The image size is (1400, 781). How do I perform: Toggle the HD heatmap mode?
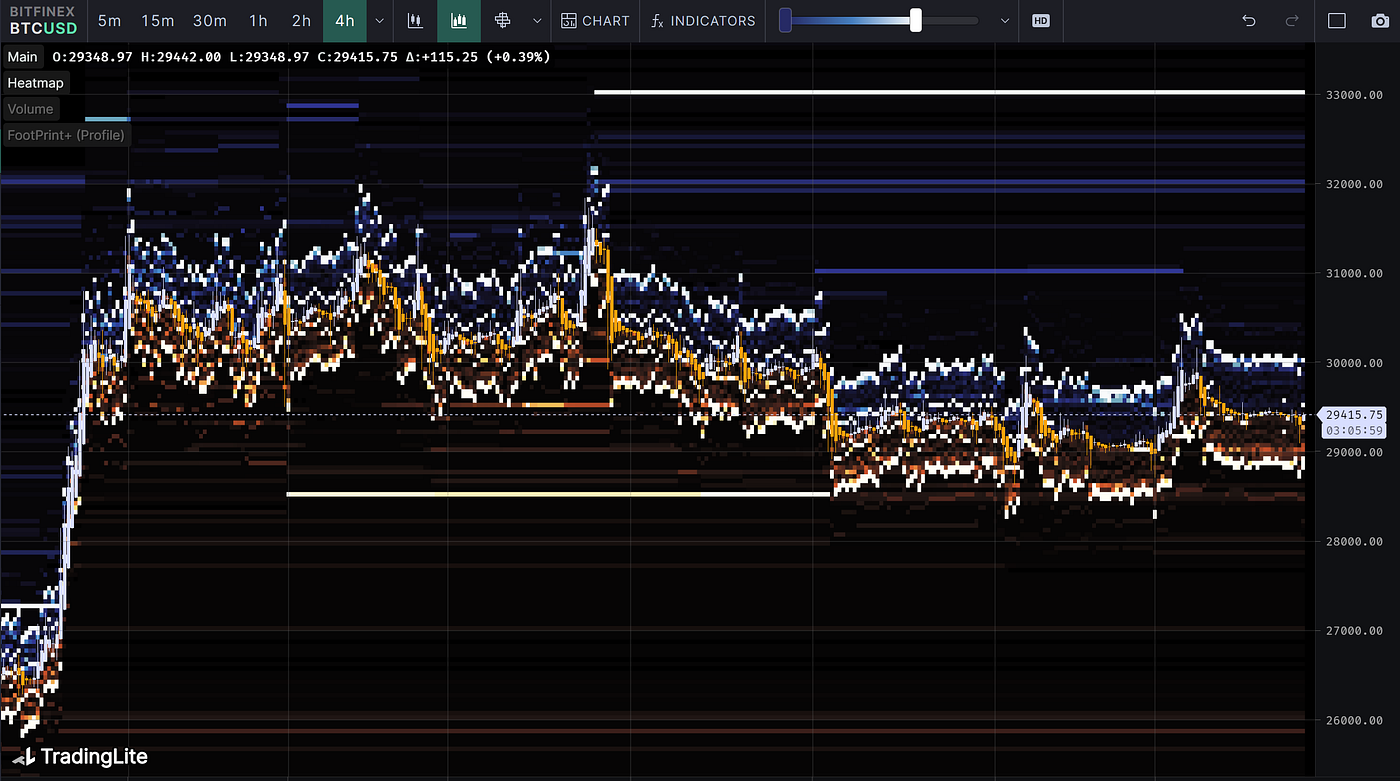click(1041, 20)
